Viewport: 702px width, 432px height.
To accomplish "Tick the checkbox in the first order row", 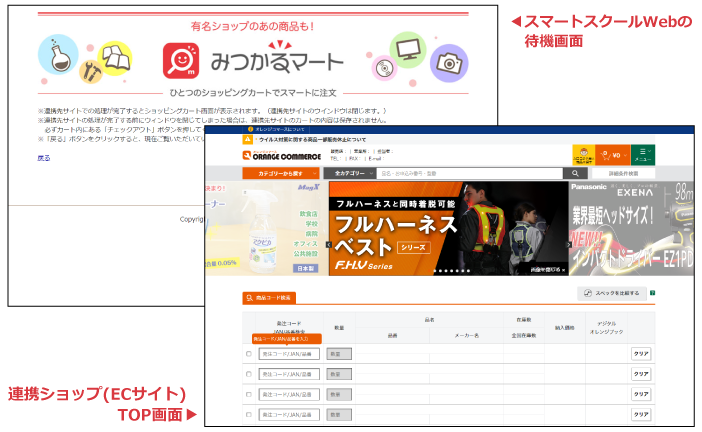I will tap(249, 354).
